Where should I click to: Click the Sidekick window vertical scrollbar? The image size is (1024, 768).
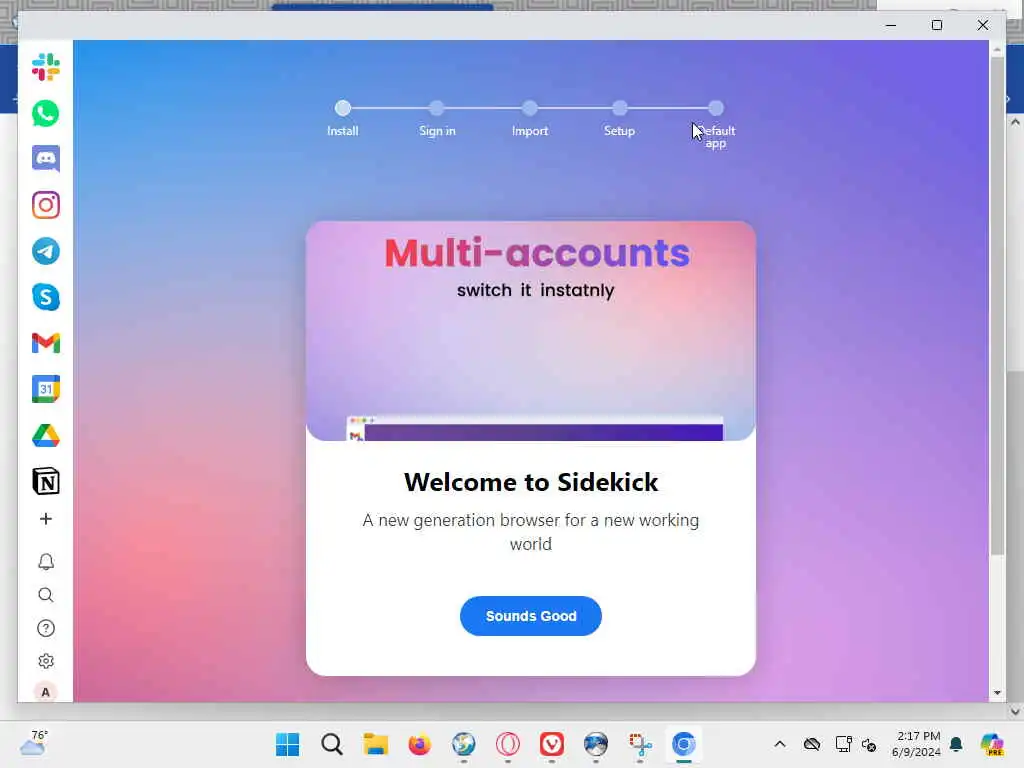(x=997, y=306)
